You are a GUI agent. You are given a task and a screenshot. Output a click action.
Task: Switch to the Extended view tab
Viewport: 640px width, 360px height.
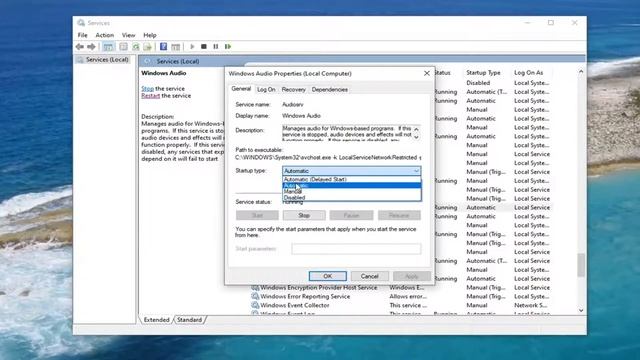[x=156, y=320]
